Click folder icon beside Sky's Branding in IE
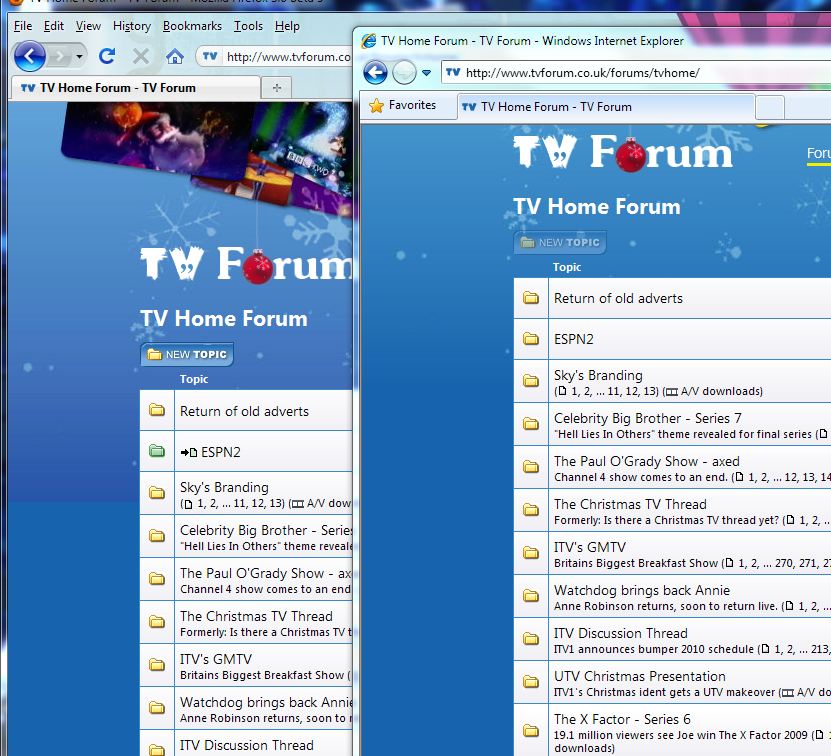Screen dimensions: 831x756 531,381
